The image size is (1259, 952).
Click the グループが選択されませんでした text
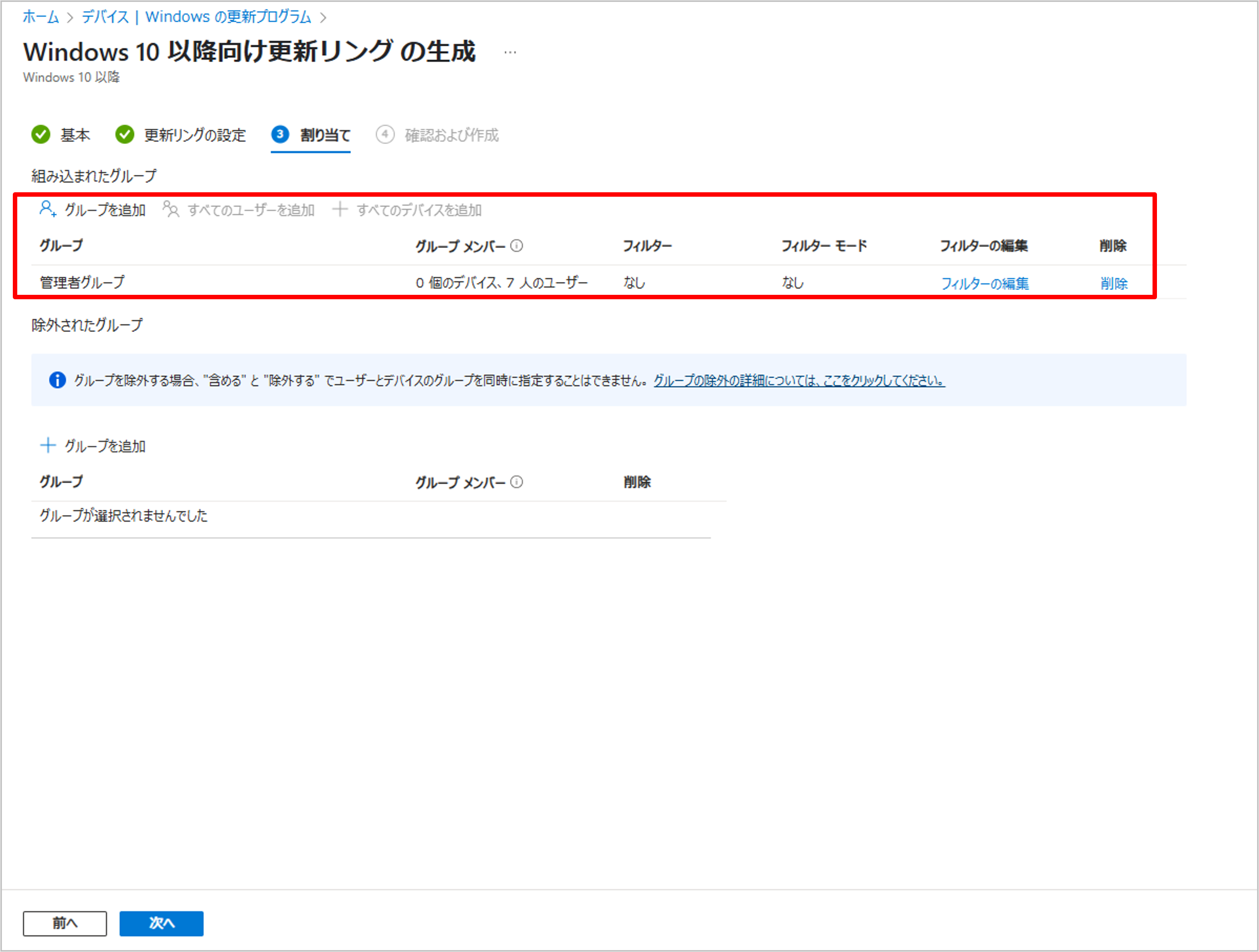point(124,516)
